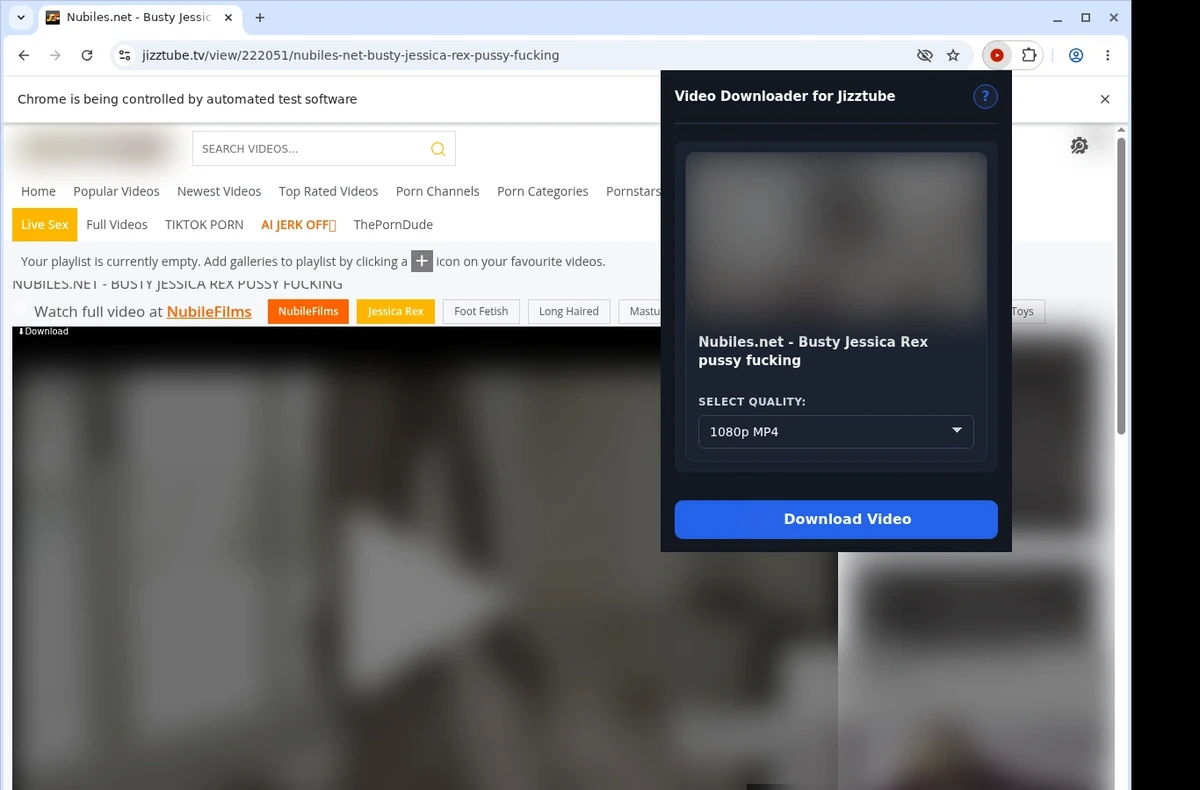Bookmark this page with star icon

tap(953, 56)
